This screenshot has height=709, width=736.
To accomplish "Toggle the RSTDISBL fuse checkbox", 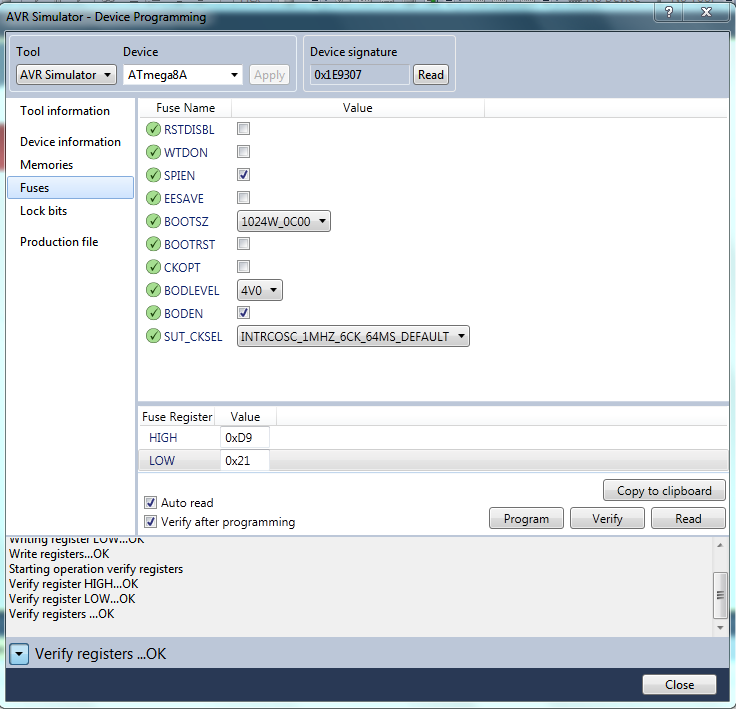I will pos(243,129).
